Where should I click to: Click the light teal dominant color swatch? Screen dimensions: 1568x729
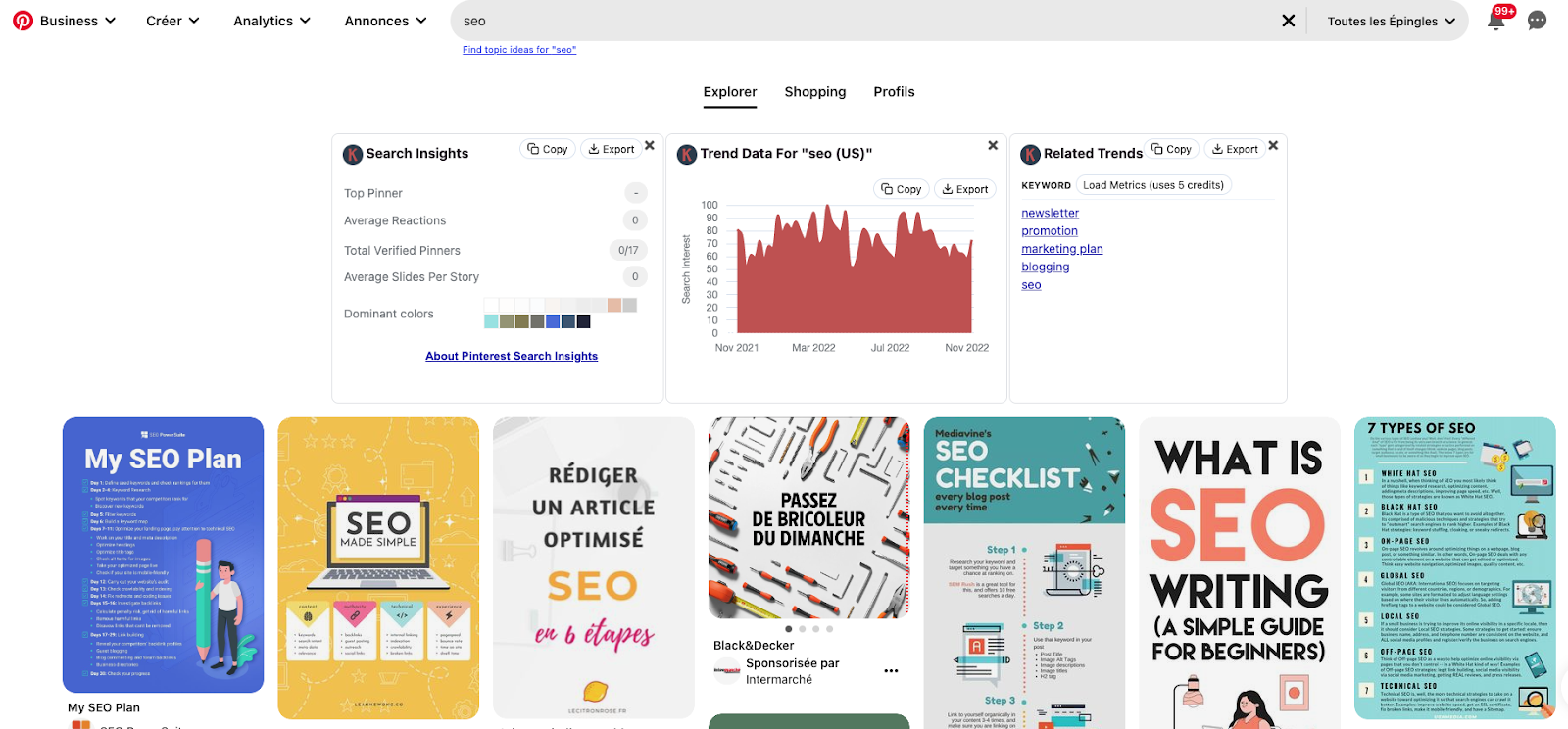coord(491,321)
